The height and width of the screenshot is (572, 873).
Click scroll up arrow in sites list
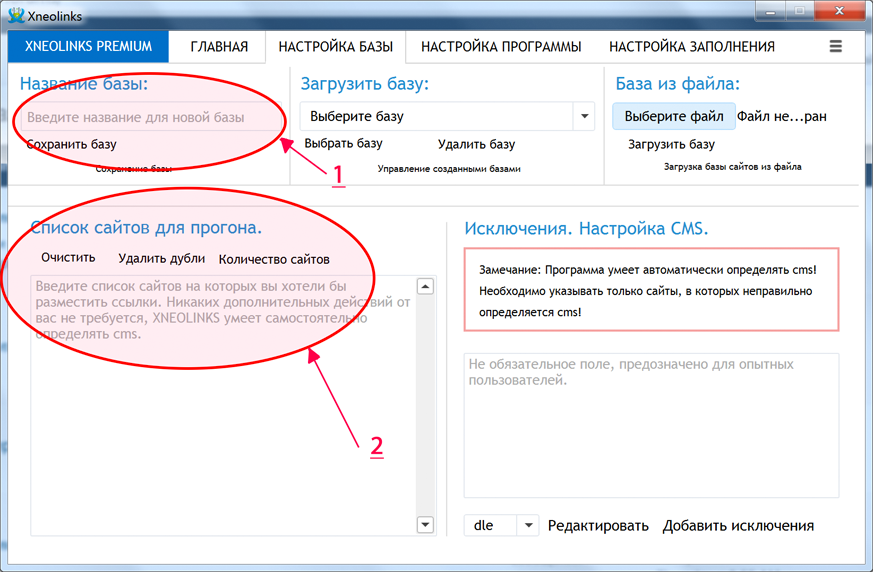(425, 286)
